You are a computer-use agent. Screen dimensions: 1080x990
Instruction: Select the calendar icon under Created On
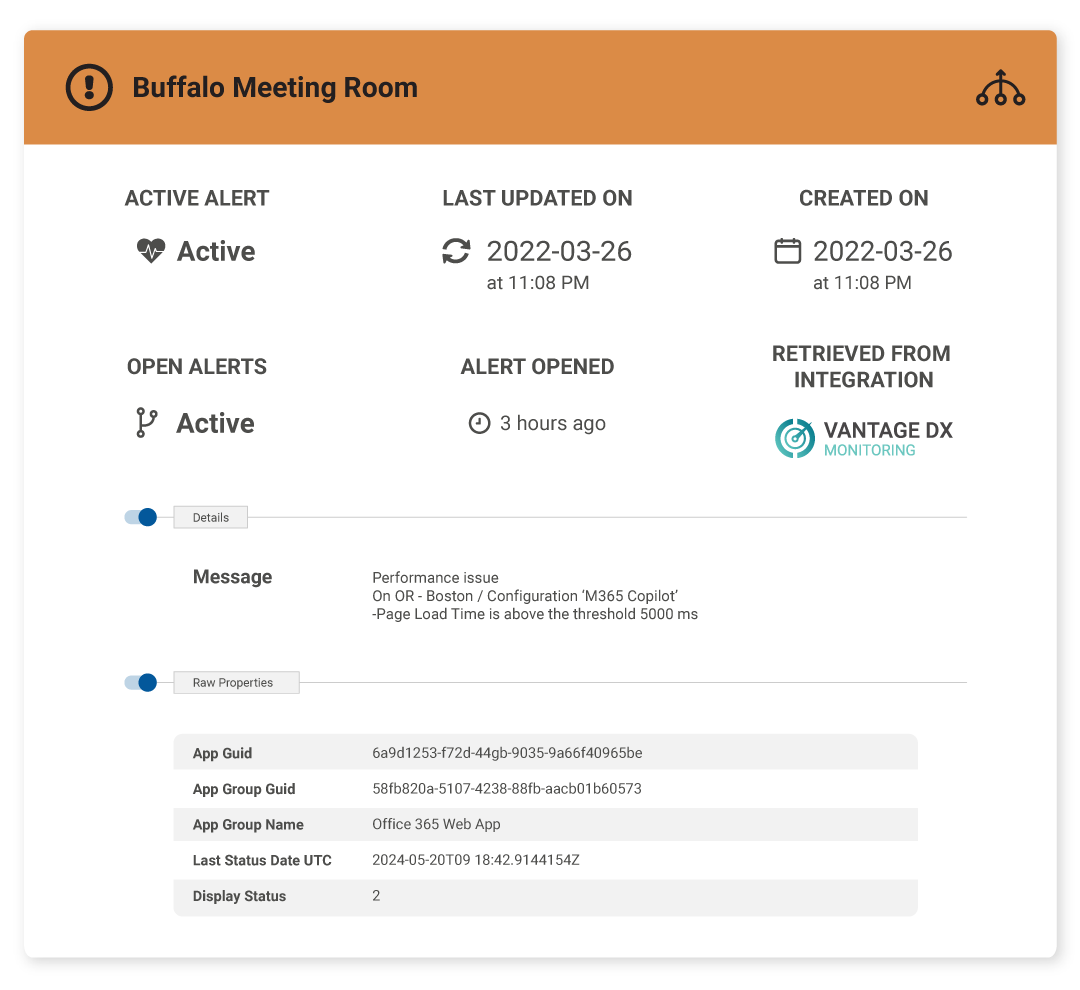pyautogui.click(x=788, y=252)
